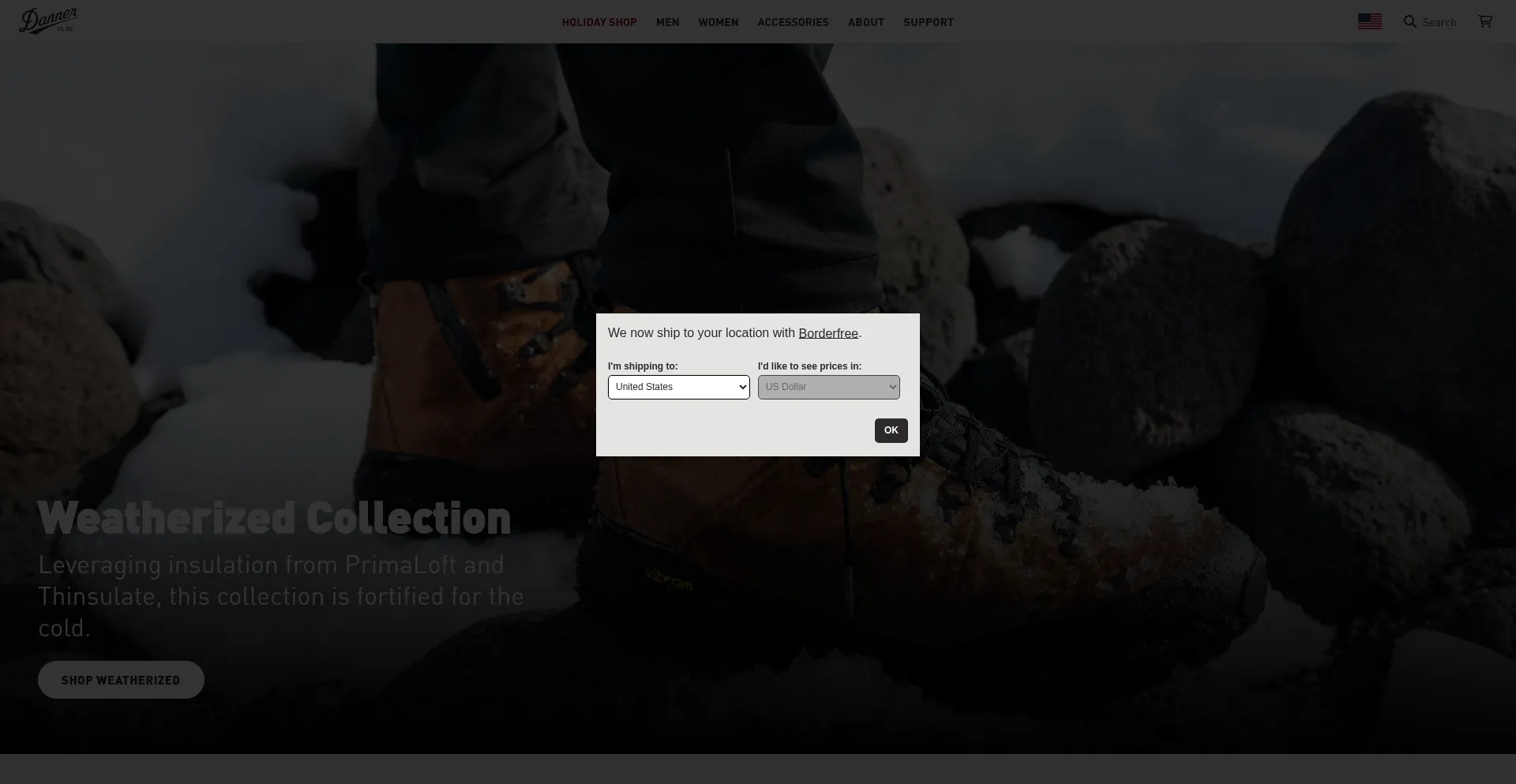Click the Shop Weatherized button
This screenshot has width=1516, height=784.
click(121, 680)
